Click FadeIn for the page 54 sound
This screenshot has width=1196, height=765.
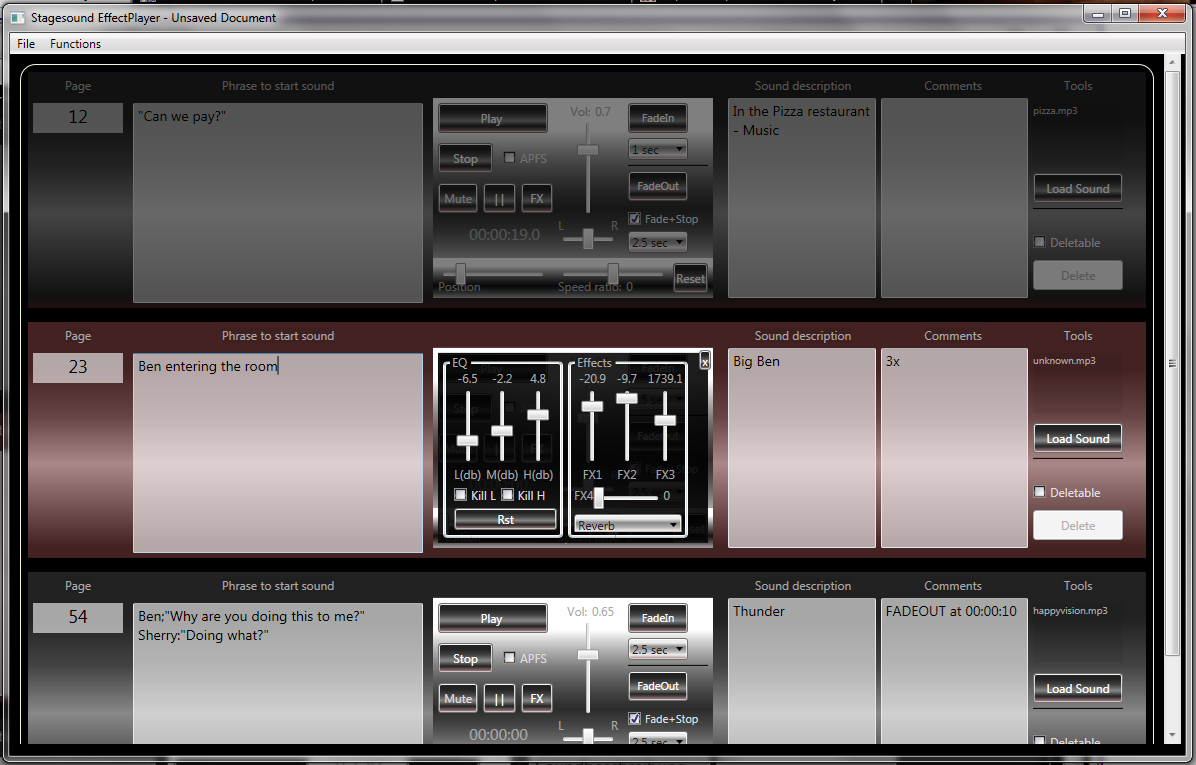coord(657,618)
